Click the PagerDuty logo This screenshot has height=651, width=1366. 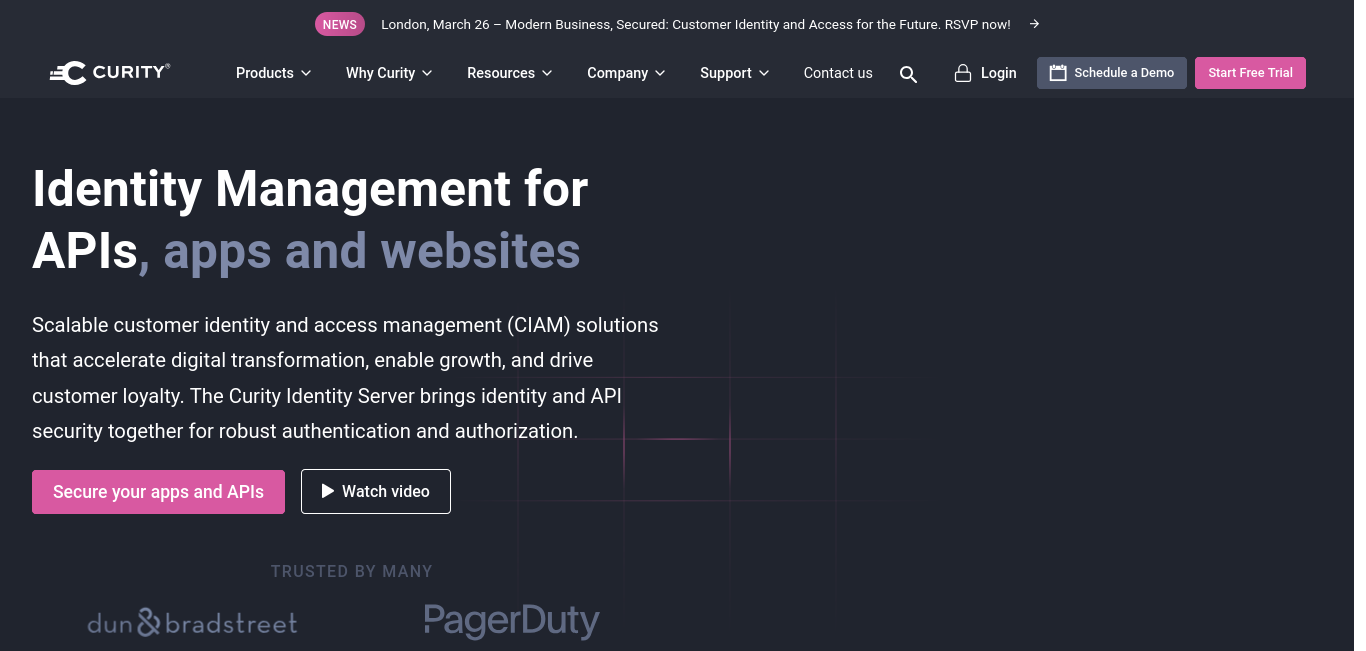511,621
